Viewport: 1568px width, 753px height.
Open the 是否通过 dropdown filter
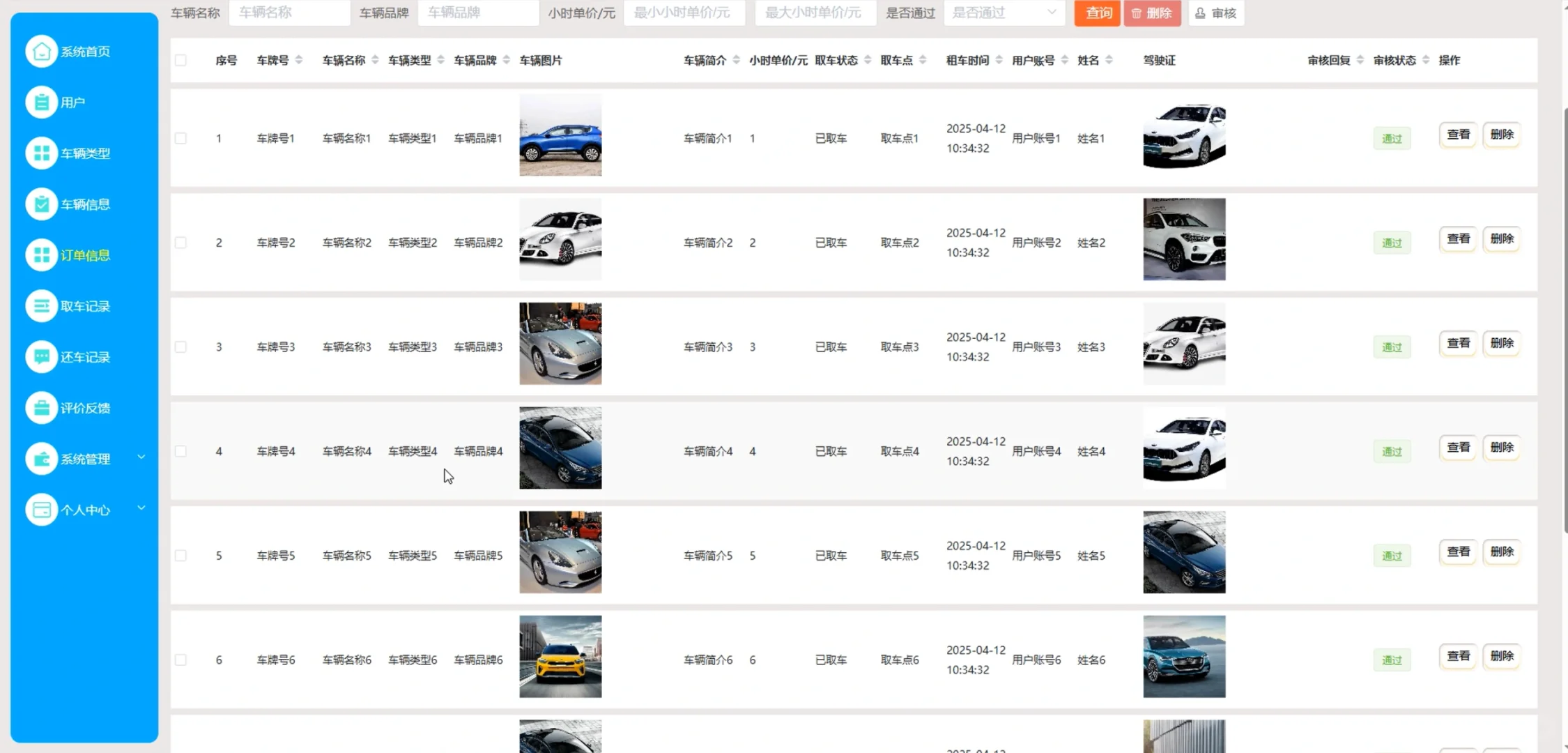tap(1004, 13)
